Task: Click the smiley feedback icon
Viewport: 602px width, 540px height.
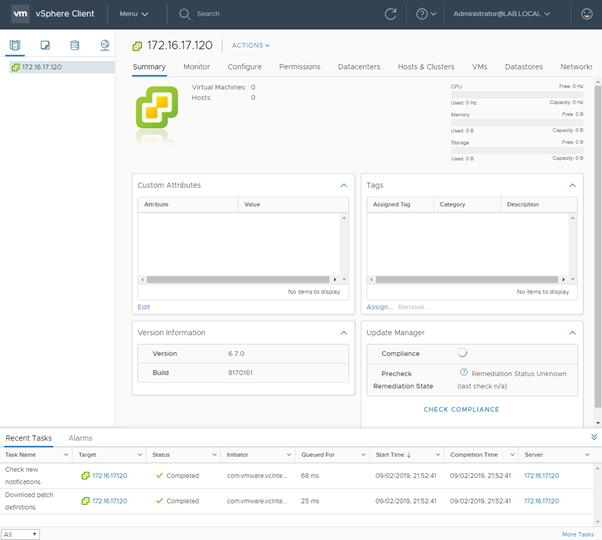Action: [x=586, y=14]
